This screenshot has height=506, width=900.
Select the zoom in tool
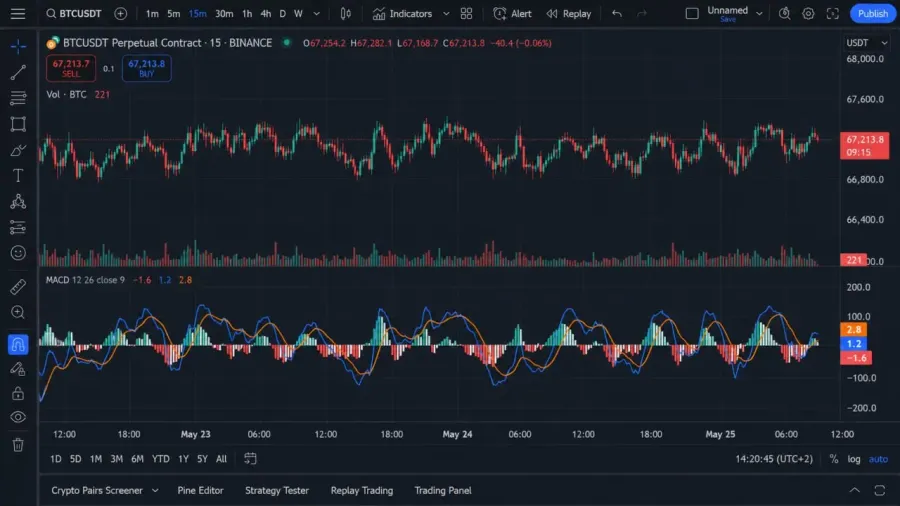tap(18, 312)
